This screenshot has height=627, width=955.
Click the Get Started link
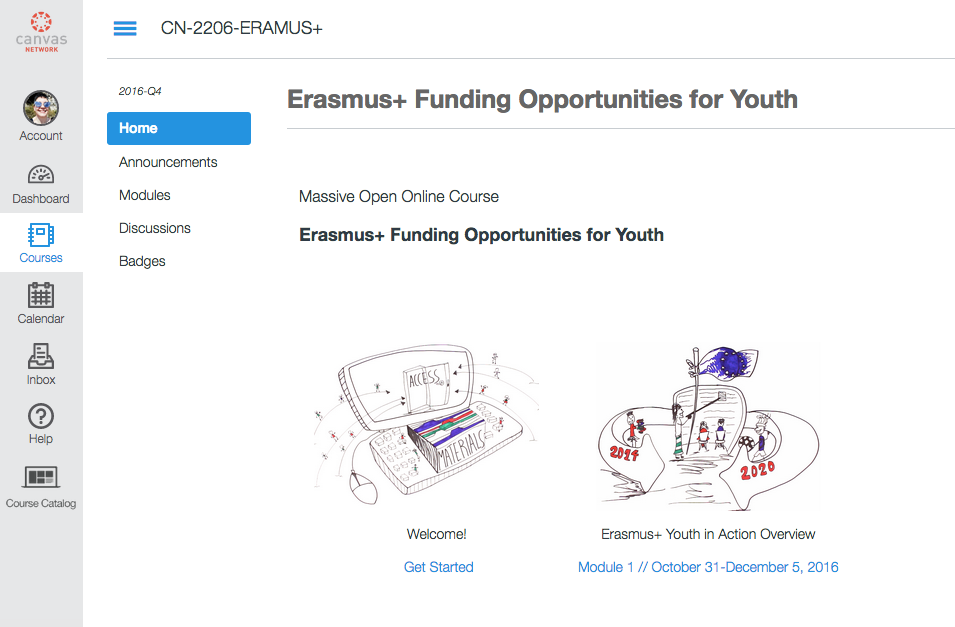coord(438,567)
